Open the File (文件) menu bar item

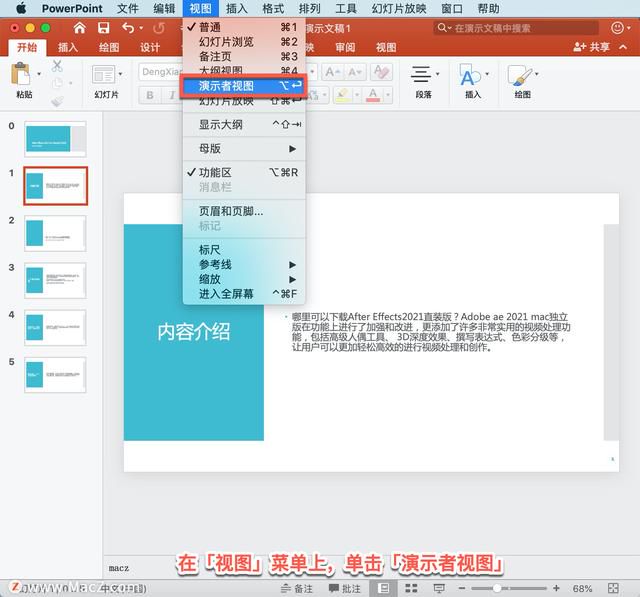(x=128, y=8)
